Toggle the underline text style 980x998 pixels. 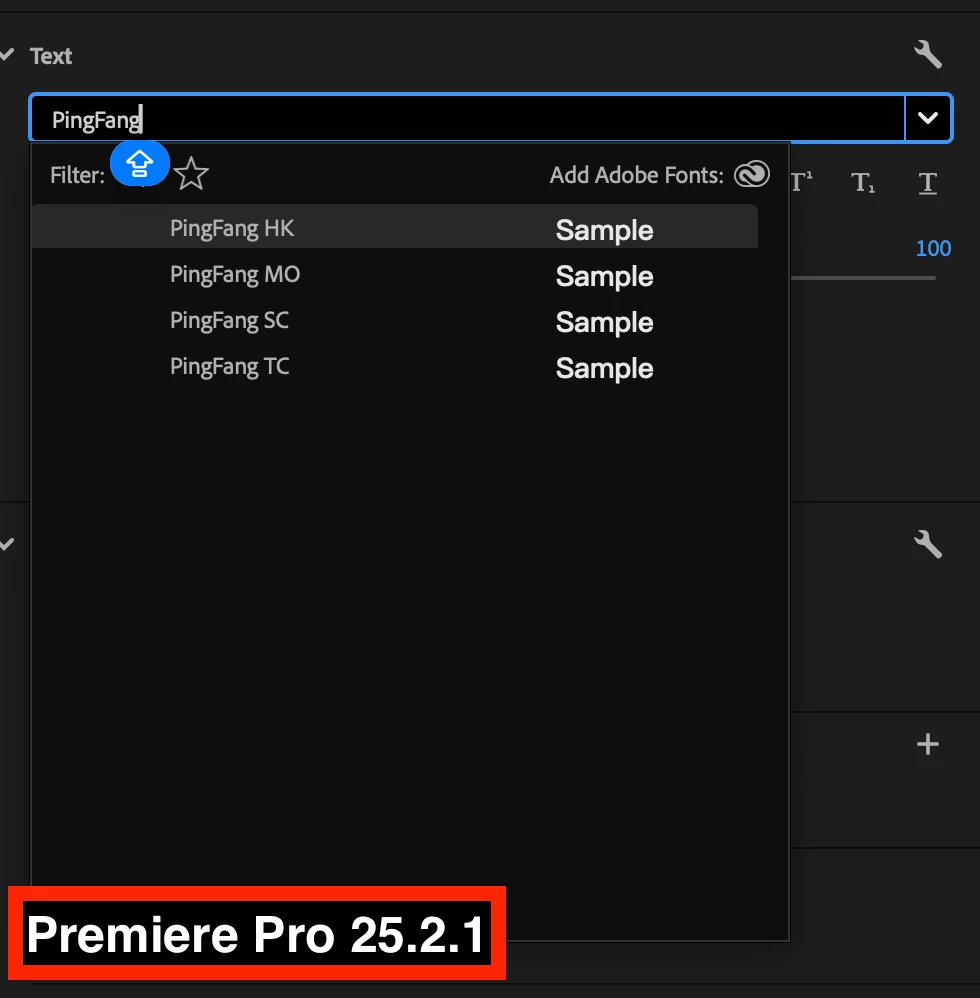pos(928,183)
